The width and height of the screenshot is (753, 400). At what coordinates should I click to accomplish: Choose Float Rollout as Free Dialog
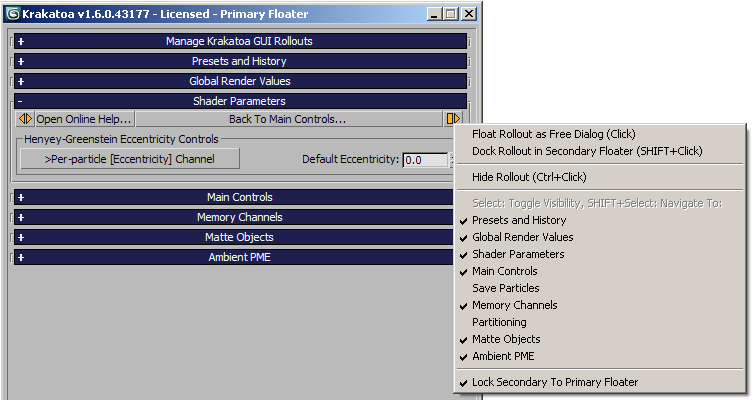coord(600,134)
